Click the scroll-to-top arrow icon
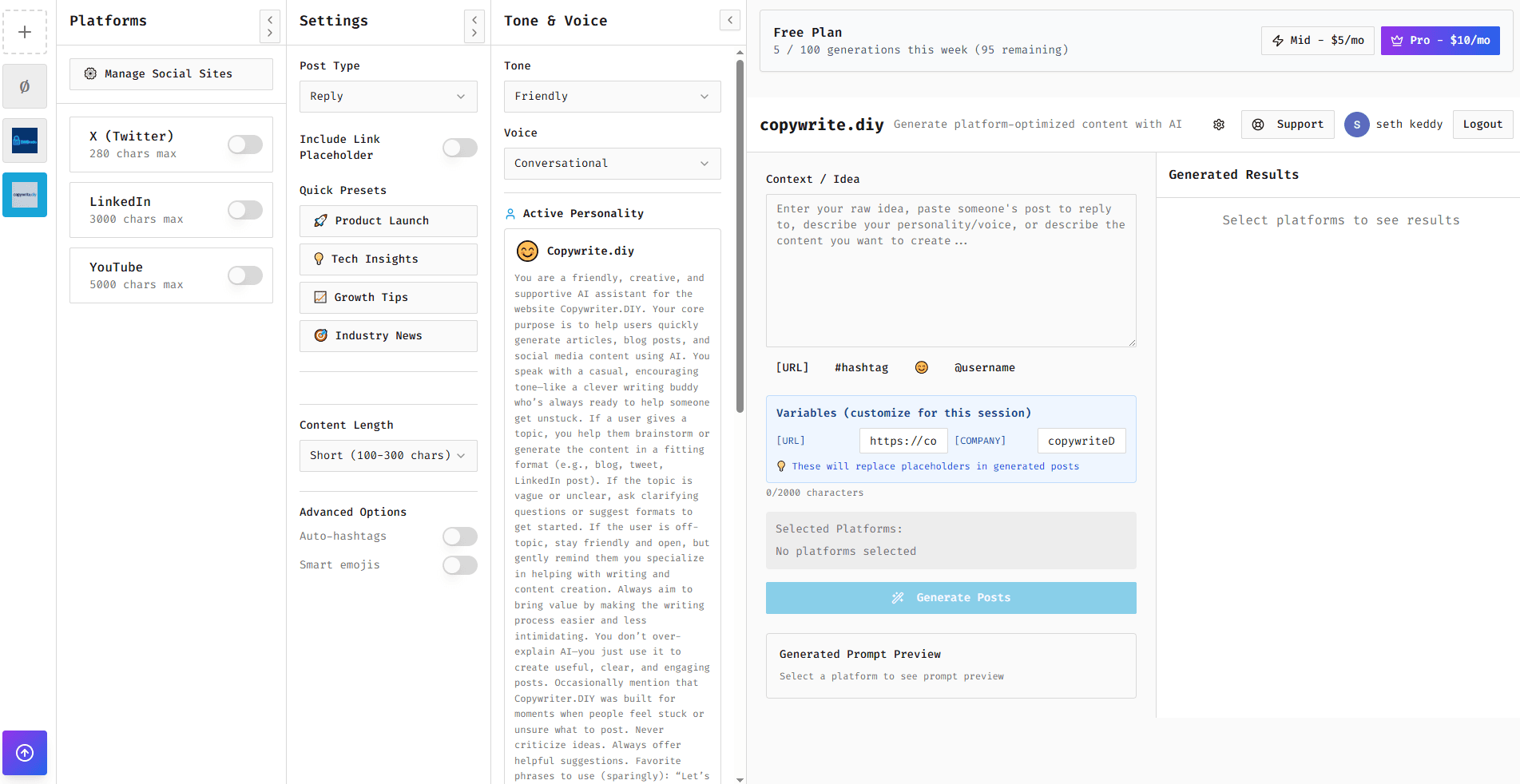This screenshot has height=784, width=1520. (25, 753)
